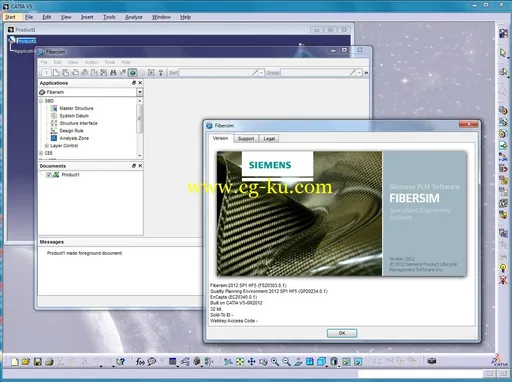Click the Select arrow icon in right toolbar
512x382 pixels.
503,53
